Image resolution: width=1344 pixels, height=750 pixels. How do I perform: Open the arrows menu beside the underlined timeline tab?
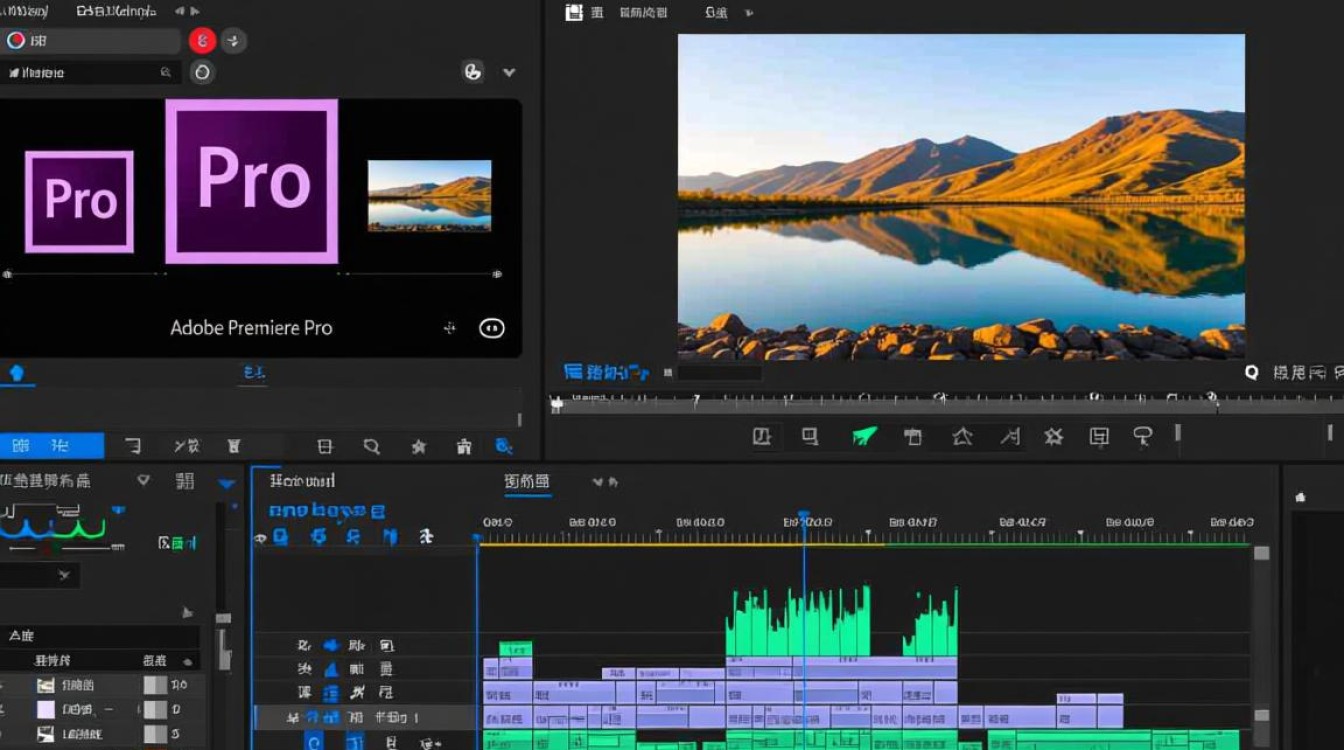click(x=604, y=482)
